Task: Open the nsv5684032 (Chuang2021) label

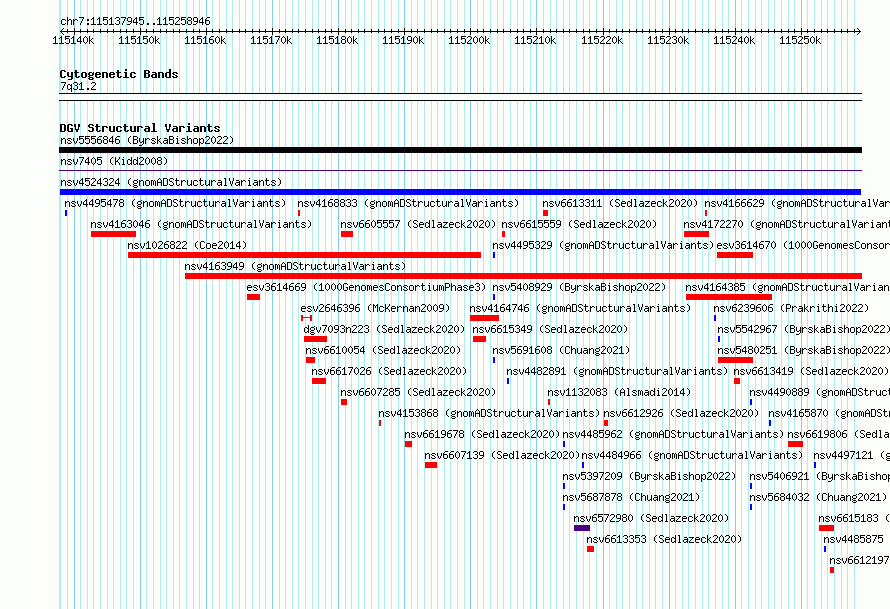Action: 818,497
